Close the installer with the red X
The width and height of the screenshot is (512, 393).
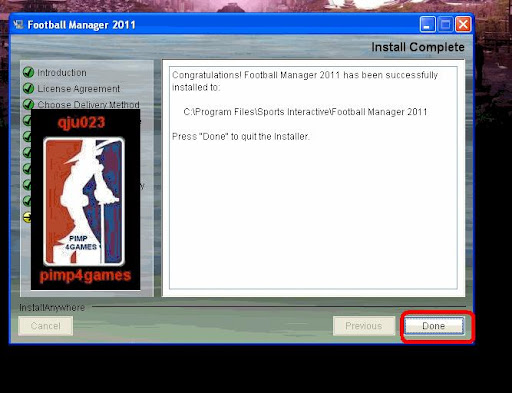(x=463, y=25)
